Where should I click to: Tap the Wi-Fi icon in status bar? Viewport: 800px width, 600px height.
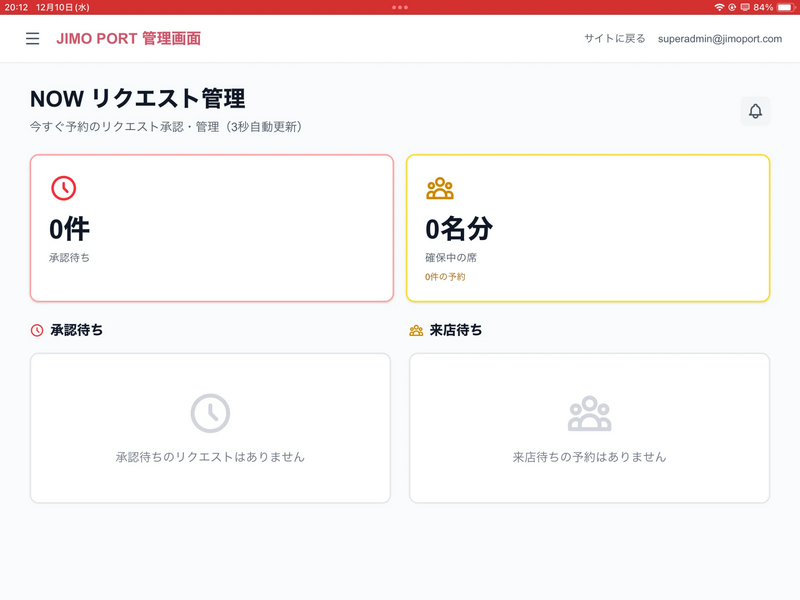(x=719, y=7)
